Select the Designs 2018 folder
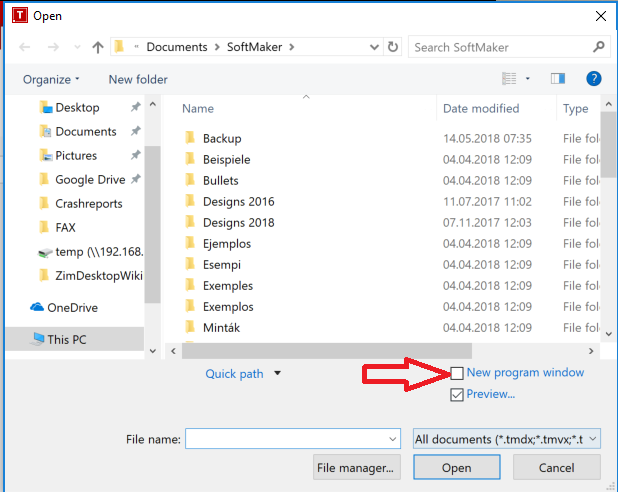The height and width of the screenshot is (492, 618). (238, 223)
